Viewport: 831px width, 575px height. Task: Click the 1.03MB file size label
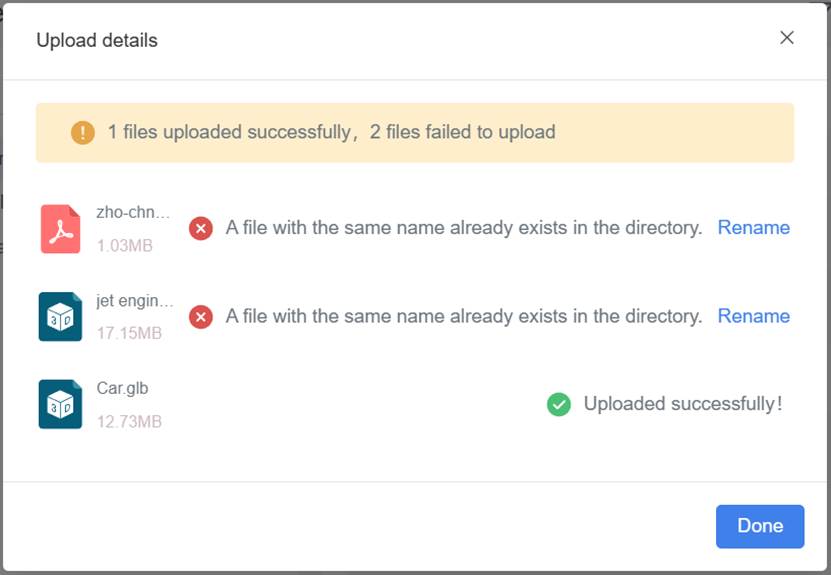[125, 245]
